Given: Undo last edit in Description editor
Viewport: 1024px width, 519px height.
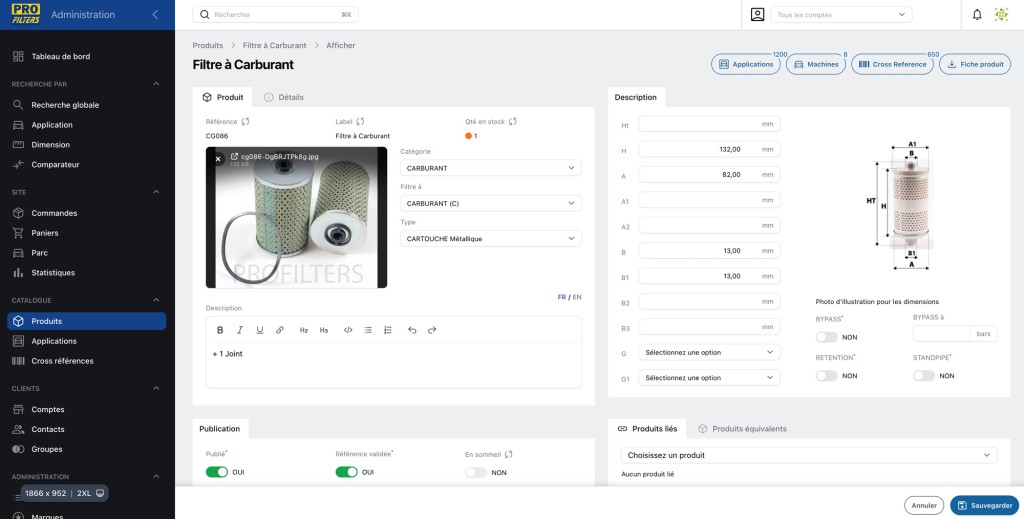Looking at the screenshot, I should tap(412, 330).
